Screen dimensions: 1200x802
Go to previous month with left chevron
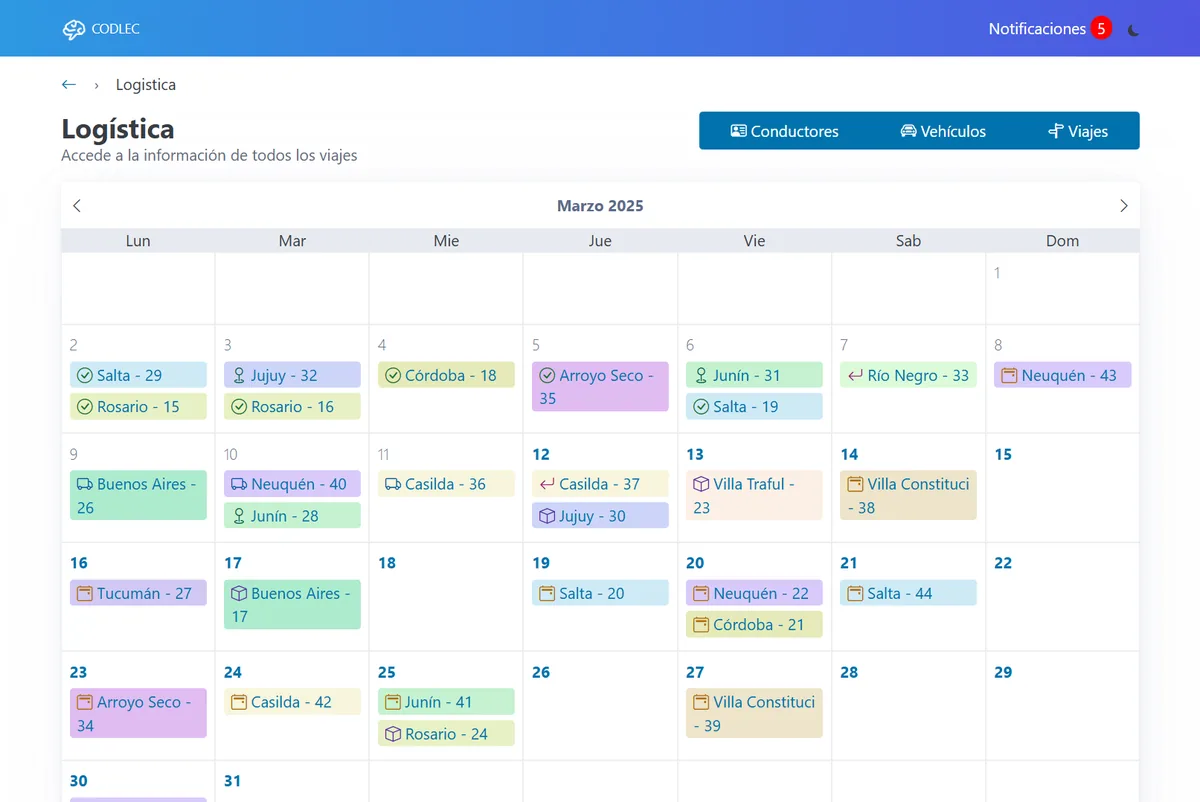pos(77,206)
